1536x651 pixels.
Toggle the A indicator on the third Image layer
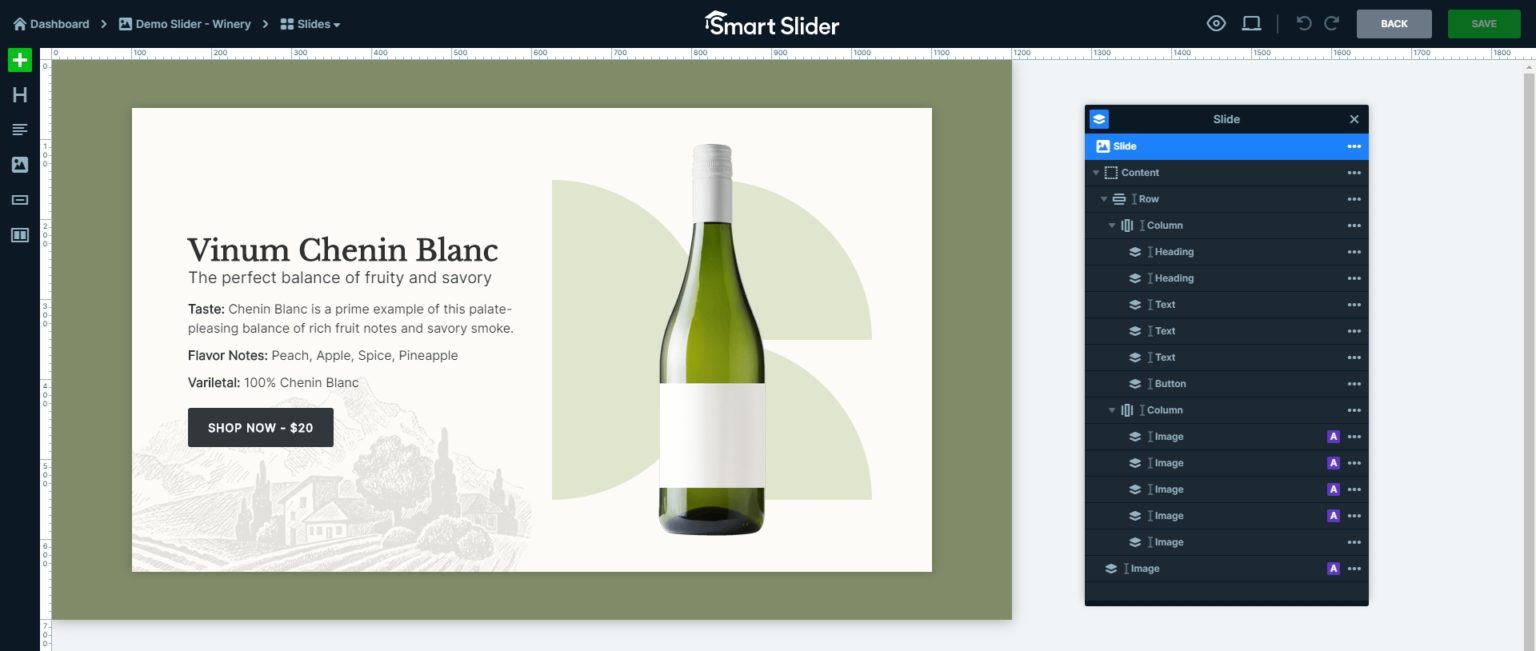1333,489
